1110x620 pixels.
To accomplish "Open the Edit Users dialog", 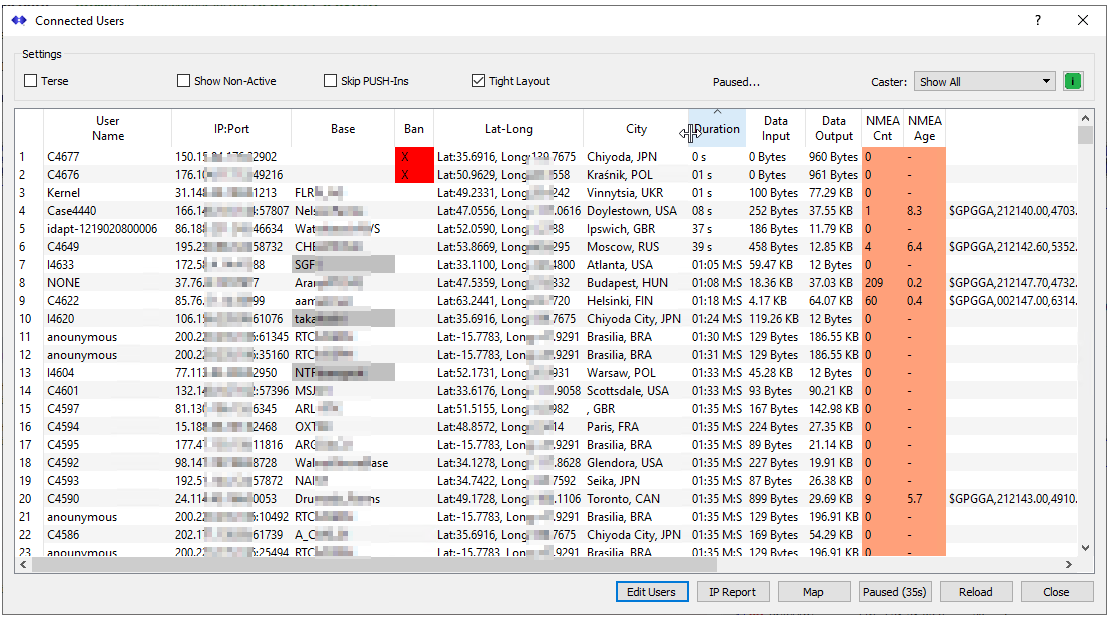I will [651, 592].
